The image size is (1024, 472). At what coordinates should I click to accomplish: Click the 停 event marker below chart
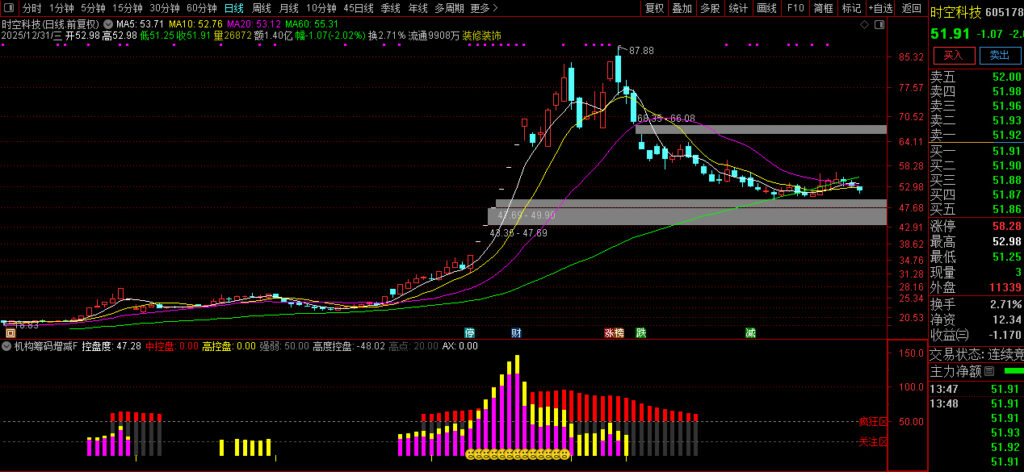pyautogui.click(x=469, y=332)
